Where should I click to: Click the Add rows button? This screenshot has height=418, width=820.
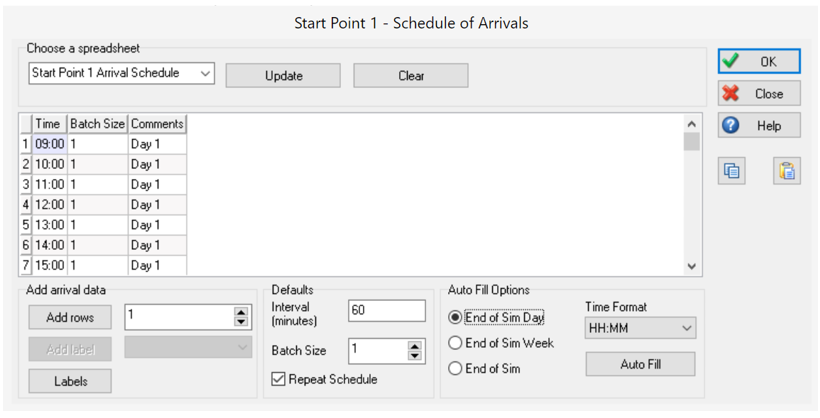point(70,317)
